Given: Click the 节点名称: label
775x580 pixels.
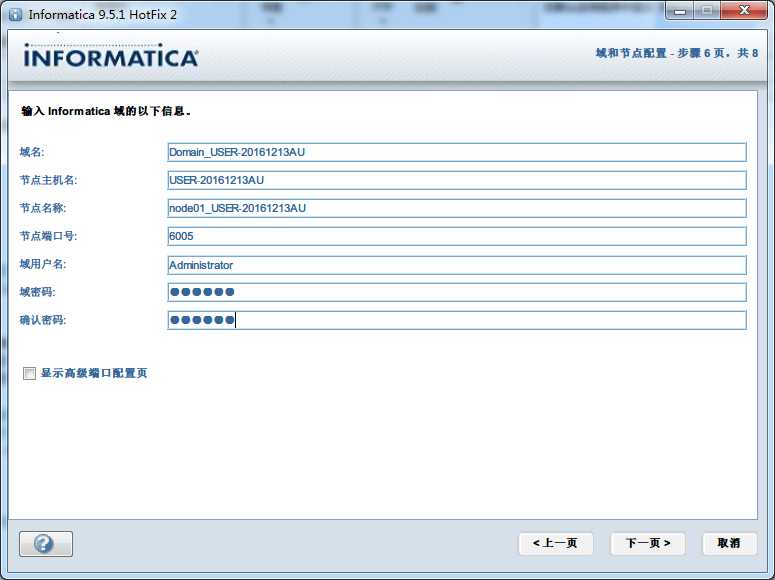Looking at the screenshot, I should click(x=43, y=208).
